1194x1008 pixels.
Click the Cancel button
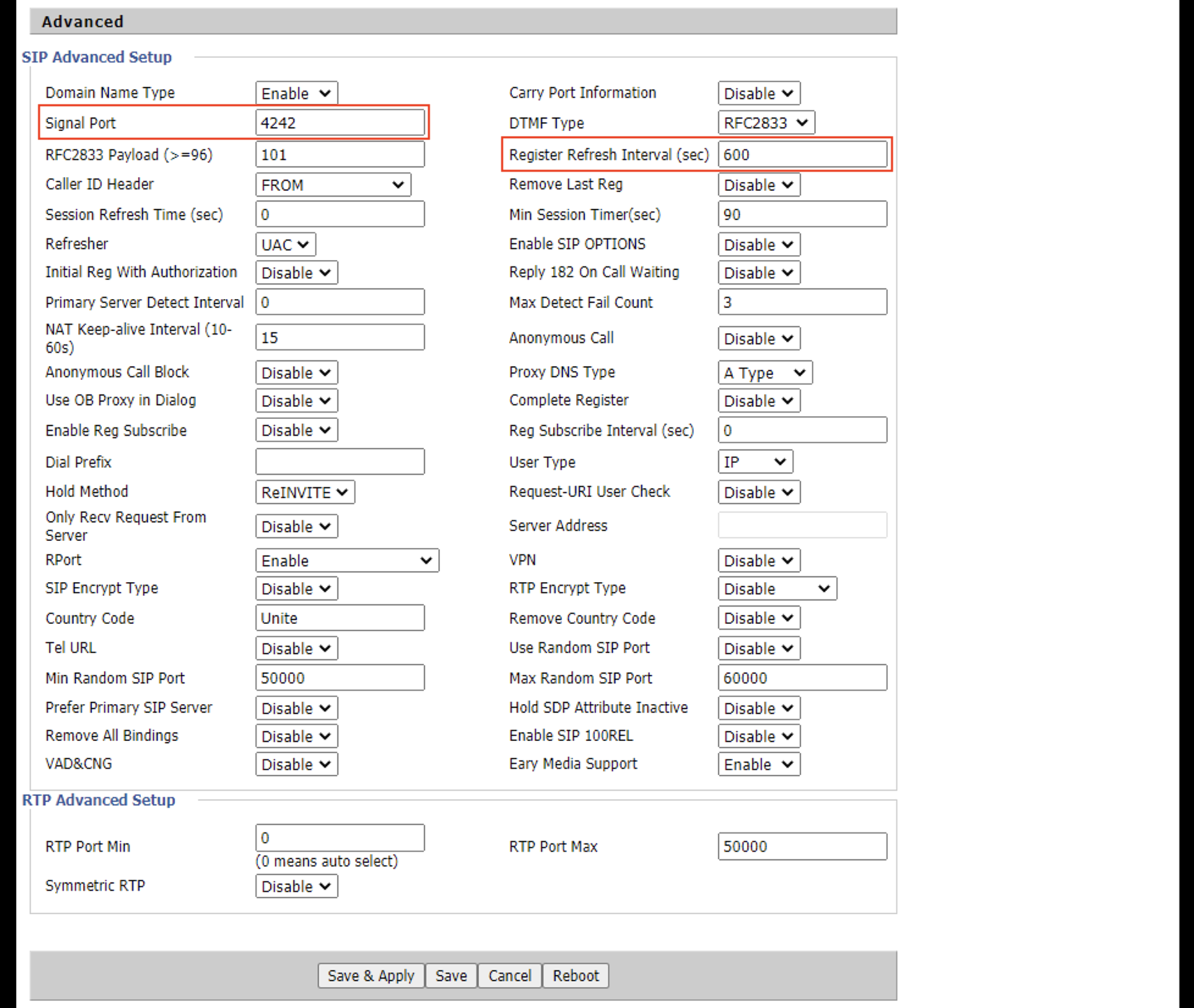click(x=510, y=976)
